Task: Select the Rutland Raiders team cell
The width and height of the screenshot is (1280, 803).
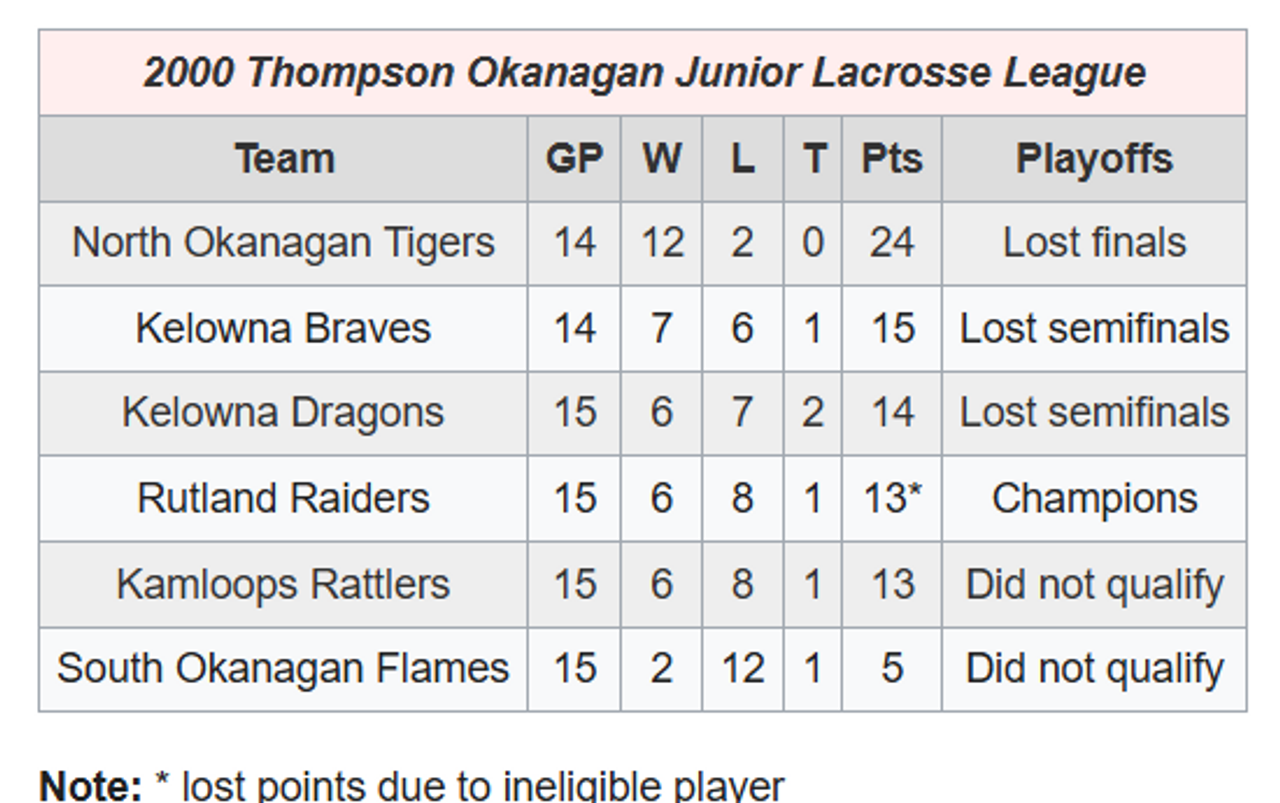Action: [284, 498]
